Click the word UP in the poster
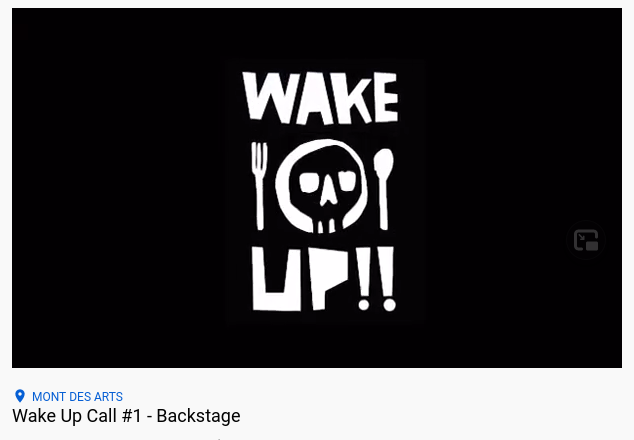This screenshot has width=634, height=440. pos(300,279)
